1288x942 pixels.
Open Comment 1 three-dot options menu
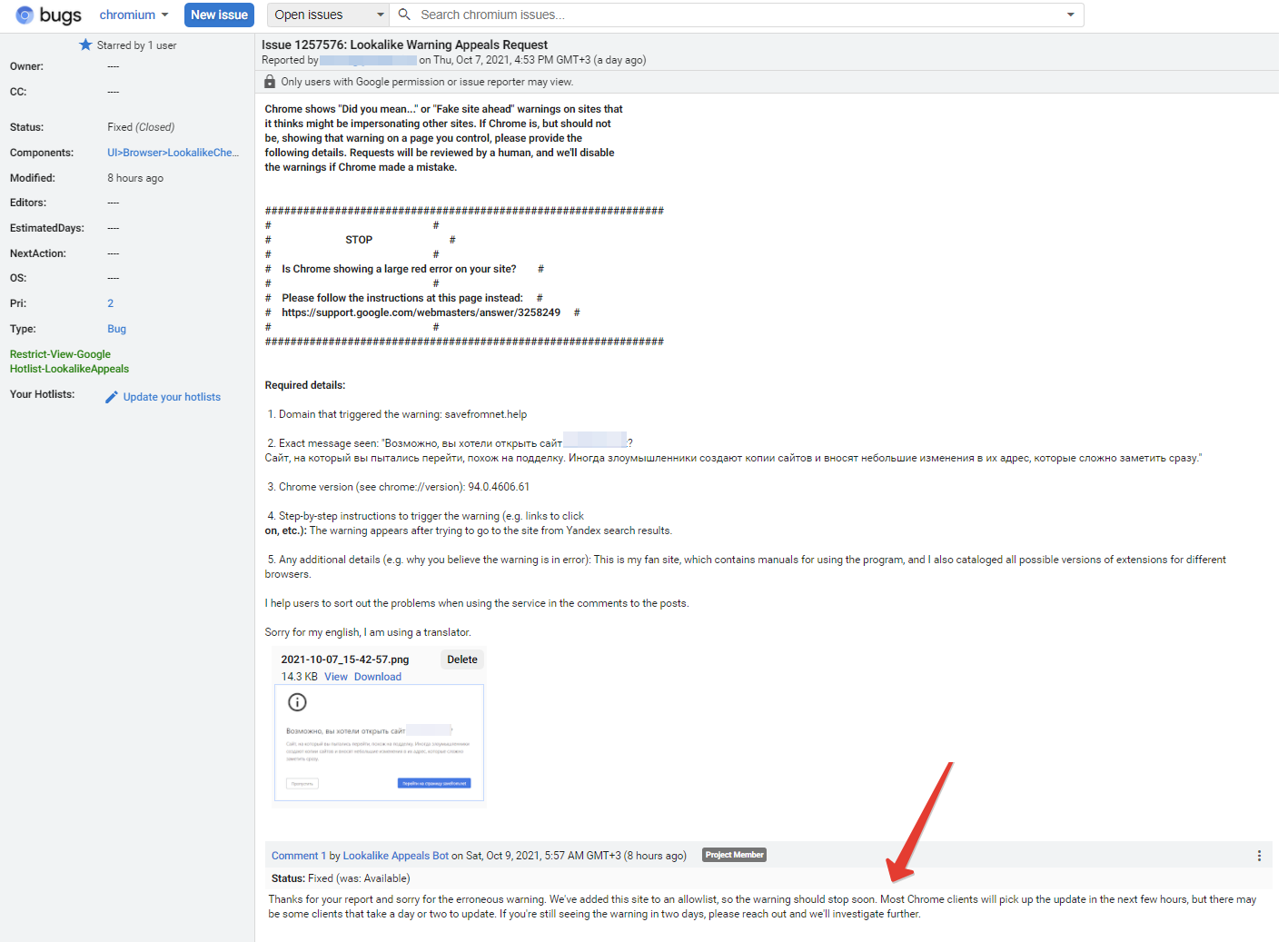[1259, 856]
